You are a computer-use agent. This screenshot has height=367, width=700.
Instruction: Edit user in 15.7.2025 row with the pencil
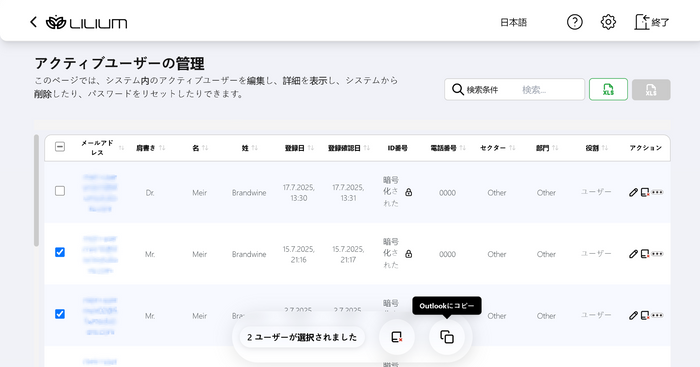coord(633,254)
